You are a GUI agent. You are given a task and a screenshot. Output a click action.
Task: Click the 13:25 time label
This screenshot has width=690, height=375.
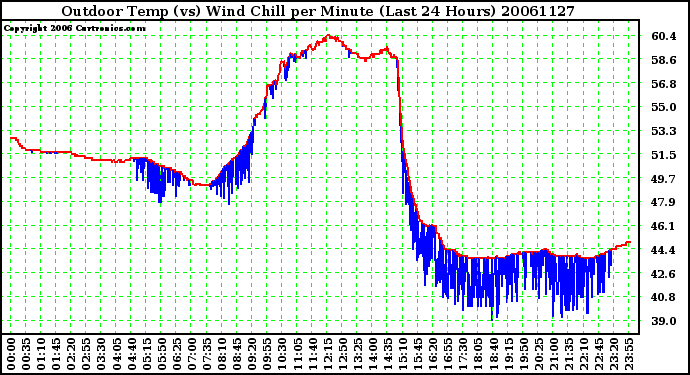coord(357,354)
